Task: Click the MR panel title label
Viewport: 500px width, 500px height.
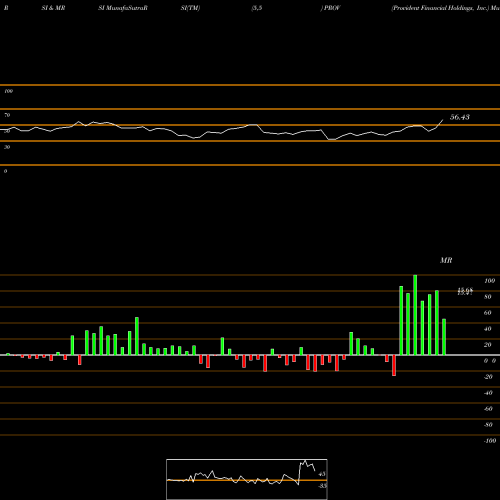Action: [x=446, y=260]
